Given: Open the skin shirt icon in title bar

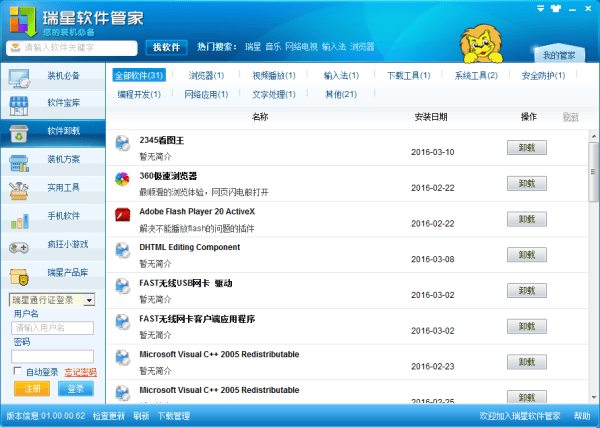Looking at the screenshot, I should click(x=556, y=8).
